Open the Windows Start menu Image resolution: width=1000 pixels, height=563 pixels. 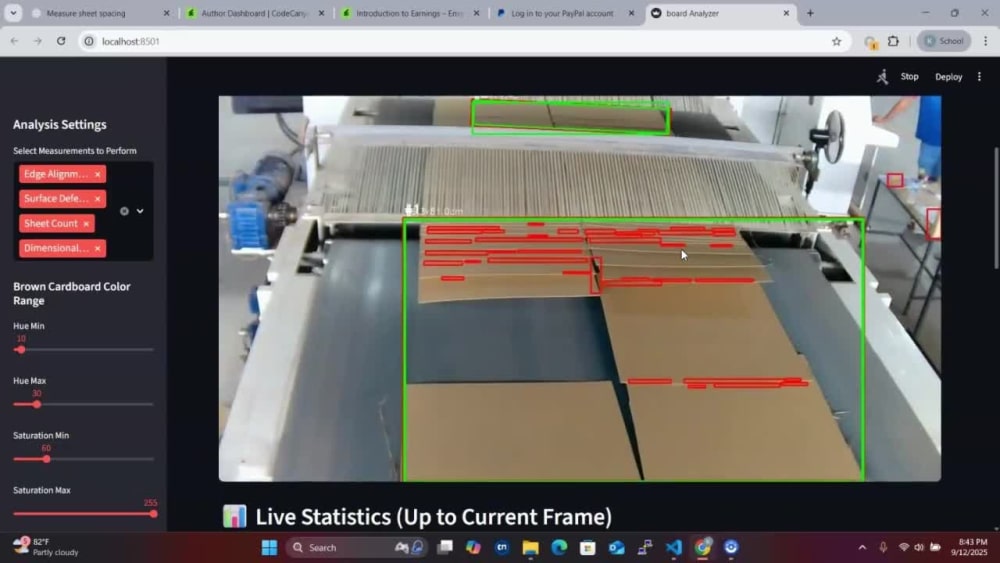tap(269, 547)
